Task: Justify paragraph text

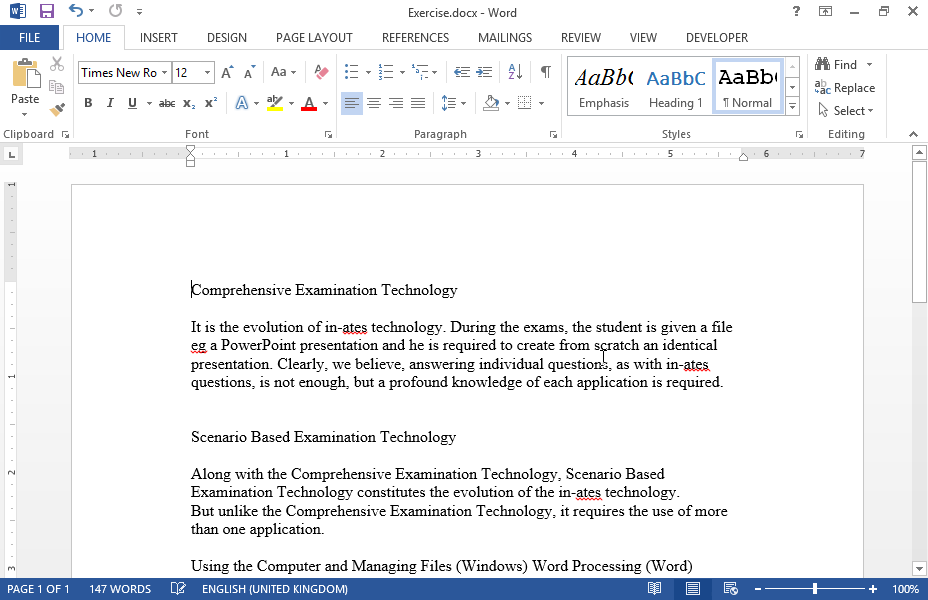Action: coord(418,103)
